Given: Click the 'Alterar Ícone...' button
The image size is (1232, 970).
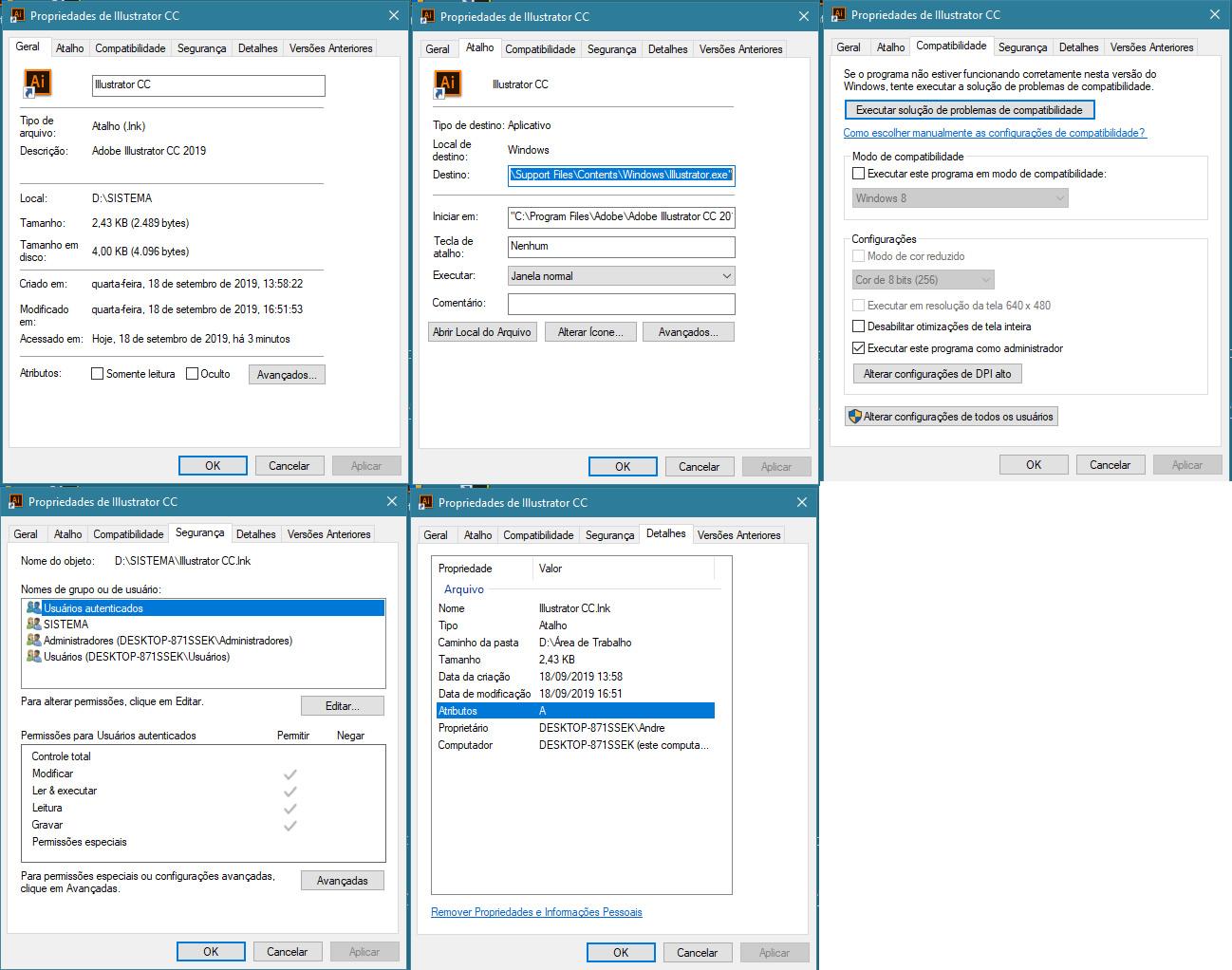Looking at the screenshot, I should pos(589,332).
